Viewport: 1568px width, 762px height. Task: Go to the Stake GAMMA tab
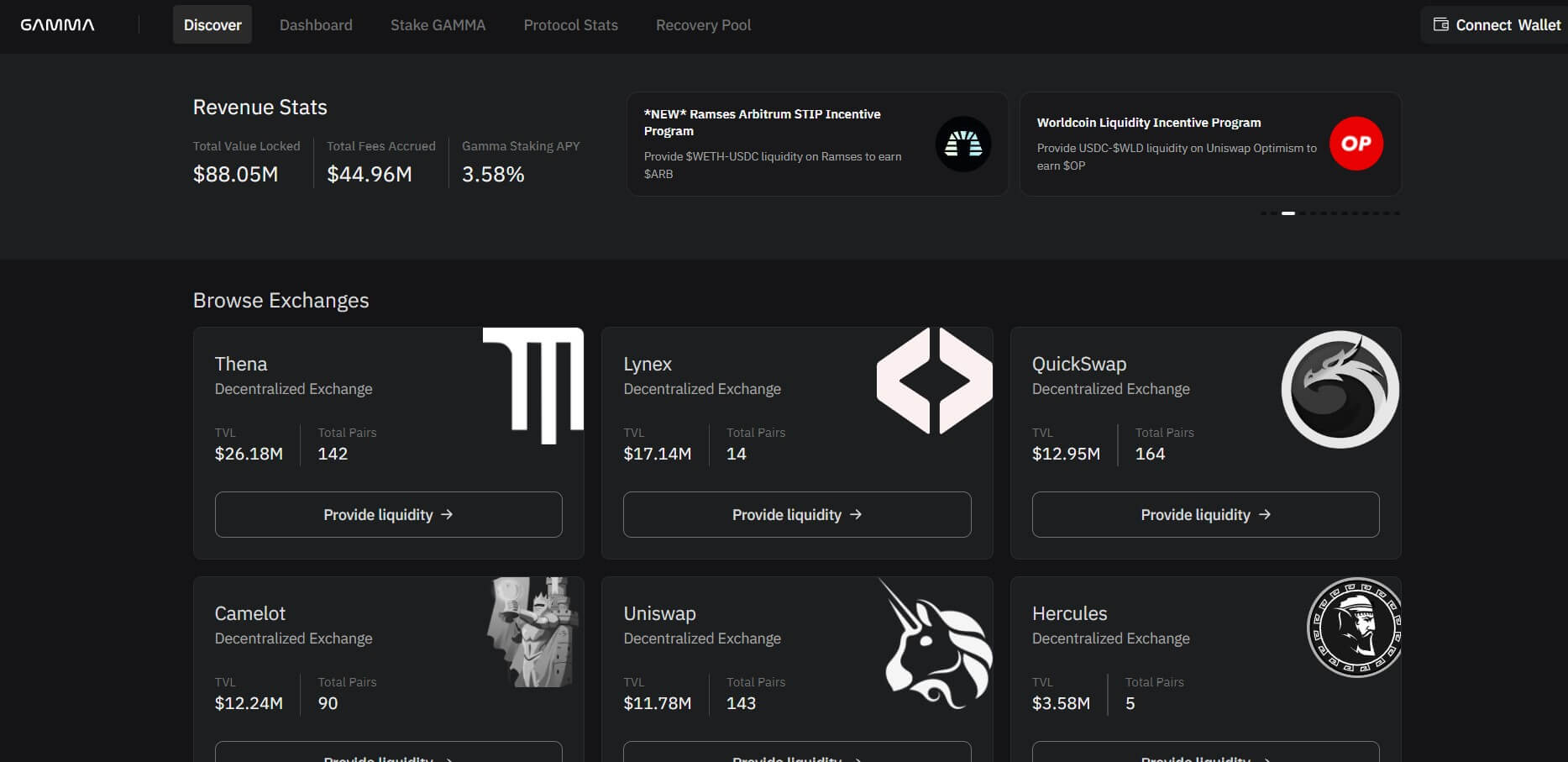point(438,25)
